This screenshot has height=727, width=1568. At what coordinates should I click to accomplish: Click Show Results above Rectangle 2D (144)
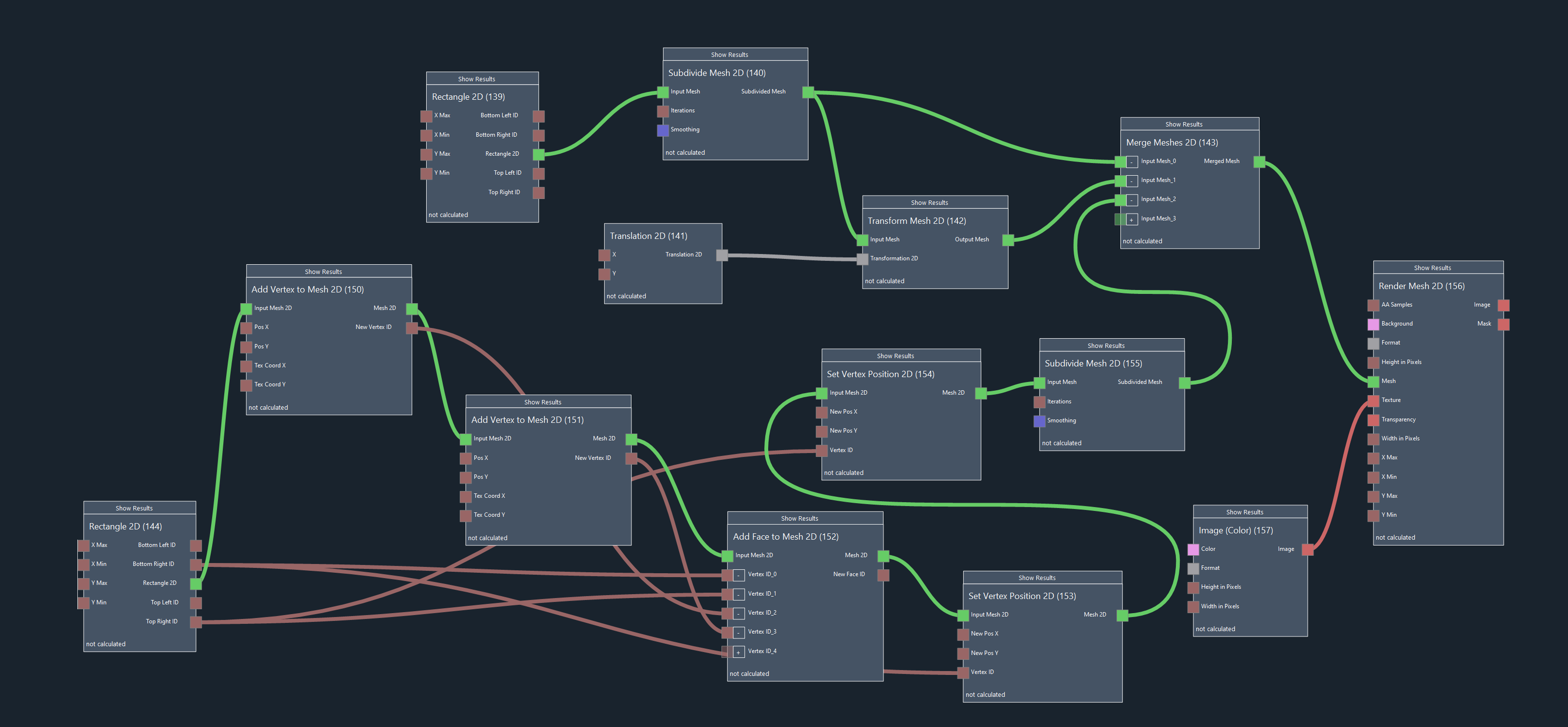coord(134,509)
